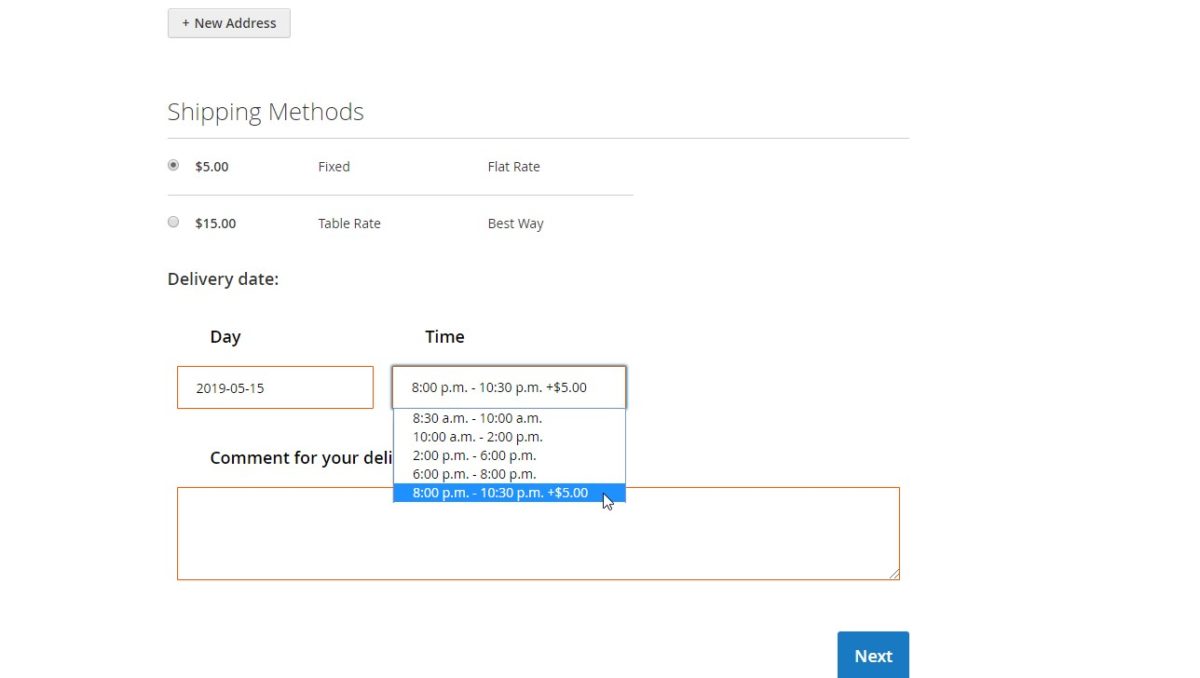Select the Flat Rate shipping radio button

173,165
